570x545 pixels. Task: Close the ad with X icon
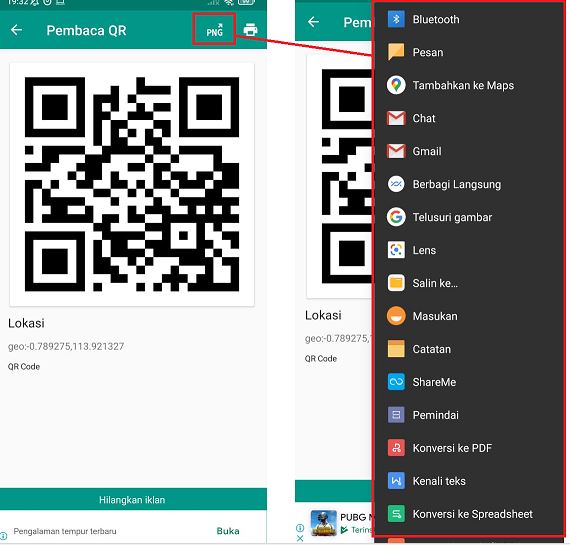coord(300,538)
